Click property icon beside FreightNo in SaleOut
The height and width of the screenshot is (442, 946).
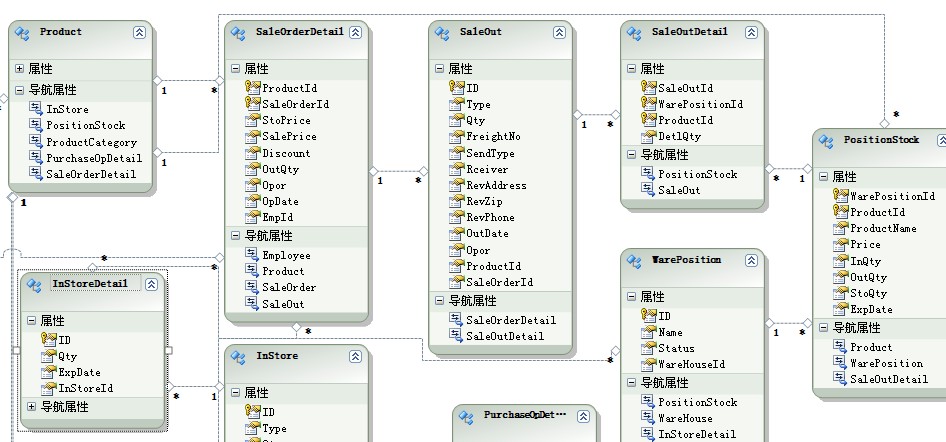[457, 136]
